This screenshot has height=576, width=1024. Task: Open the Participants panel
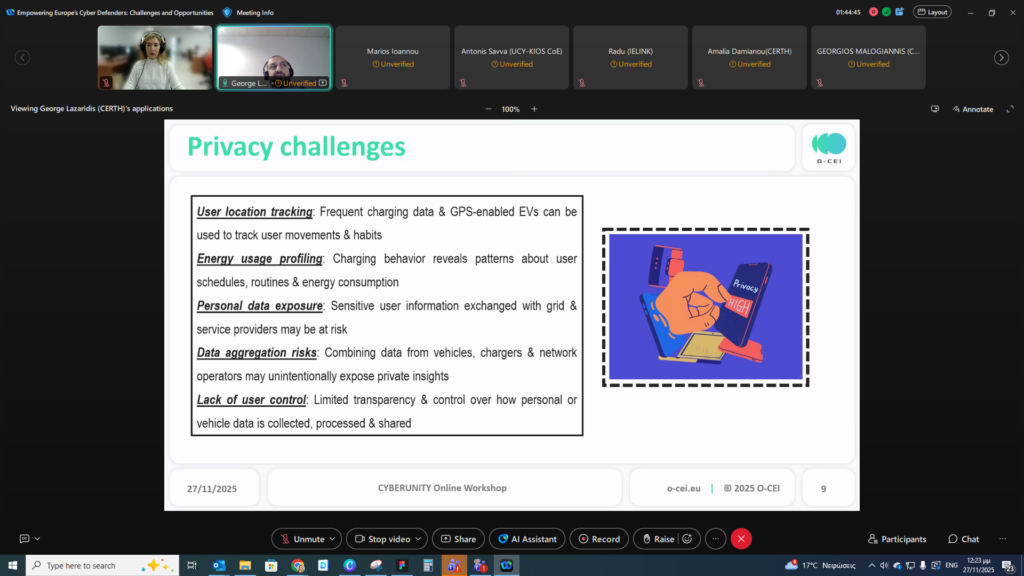click(x=897, y=539)
